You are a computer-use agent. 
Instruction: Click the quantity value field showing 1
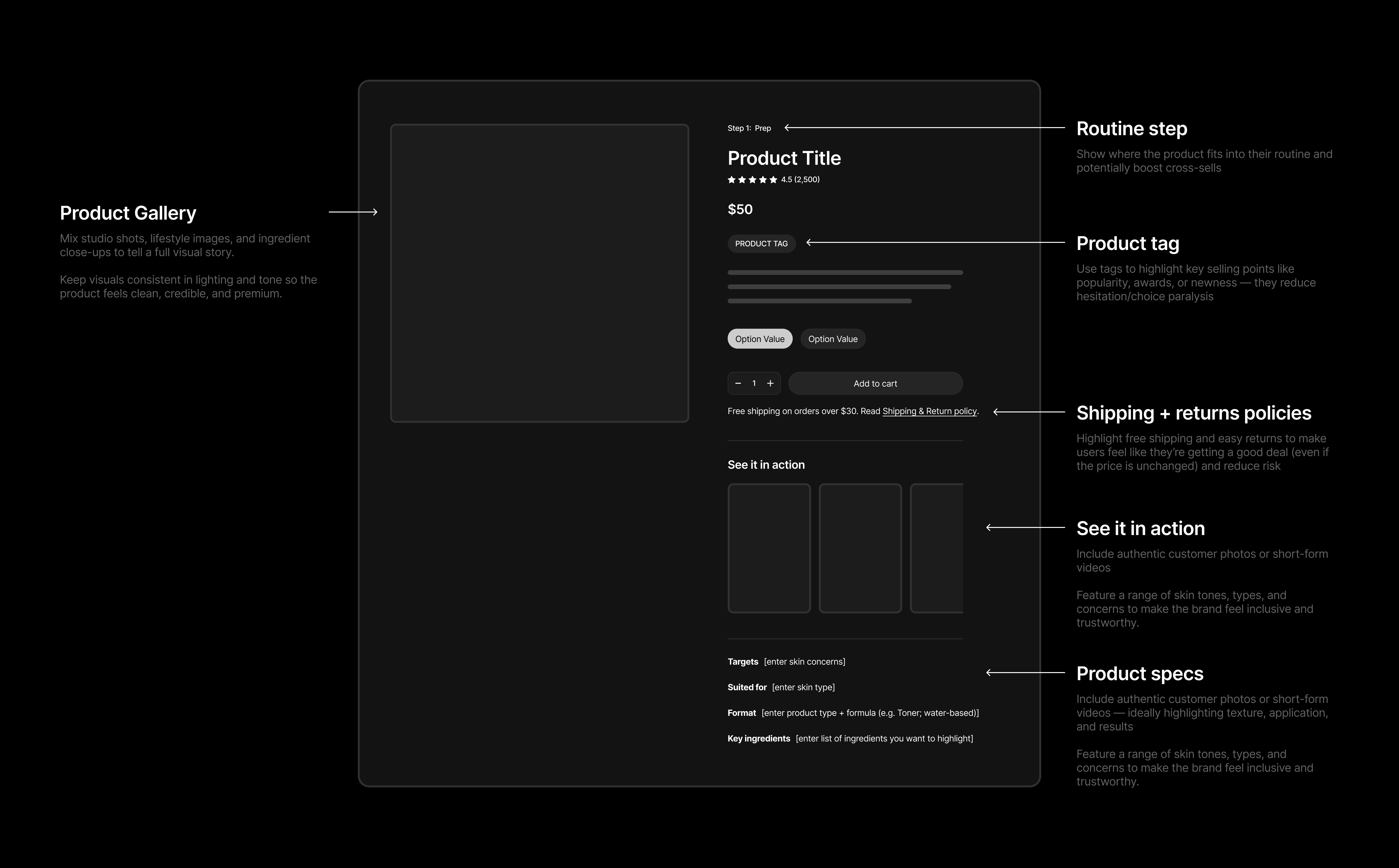click(x=754, y=383)
